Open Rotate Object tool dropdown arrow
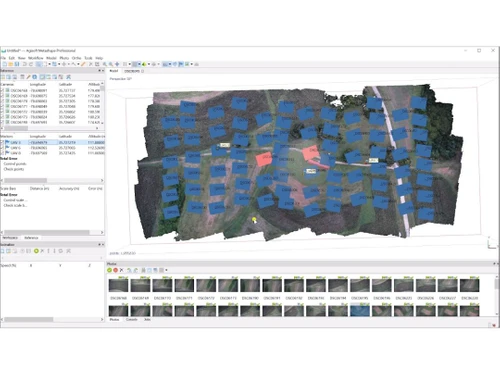 click(x=69, y=64)
